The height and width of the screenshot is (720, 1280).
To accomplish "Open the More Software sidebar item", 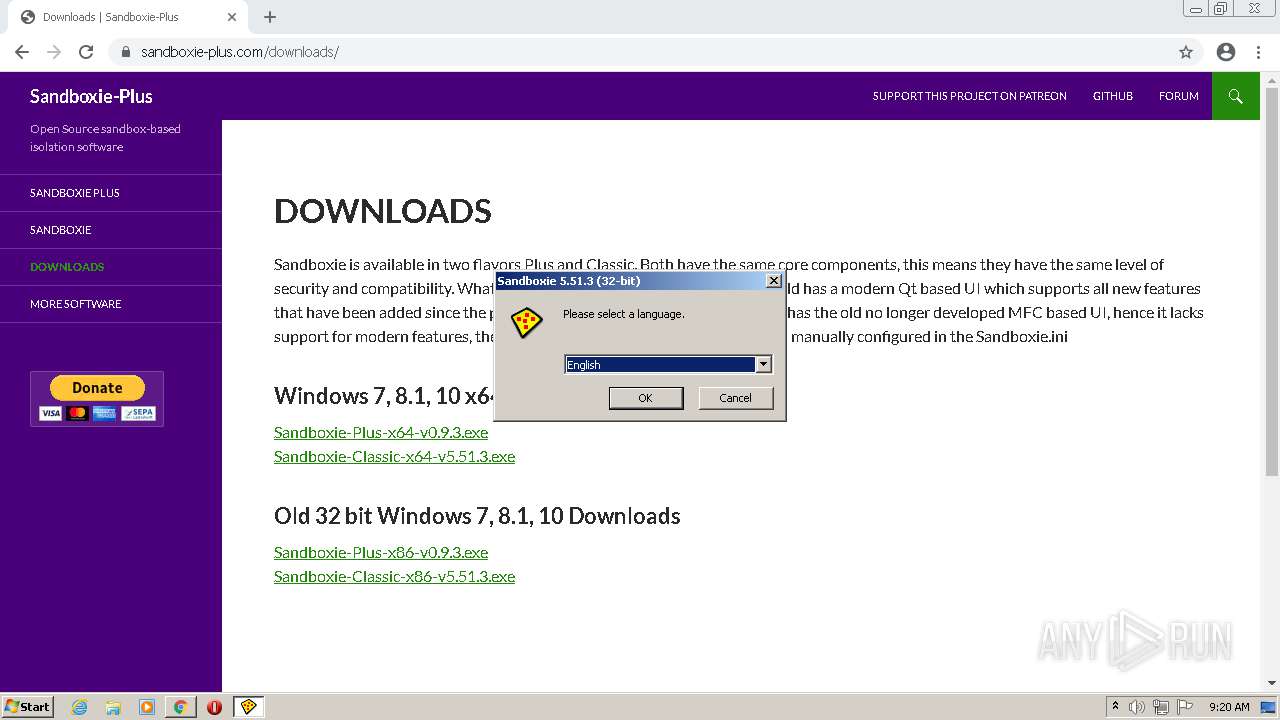I will pos(76,304).
